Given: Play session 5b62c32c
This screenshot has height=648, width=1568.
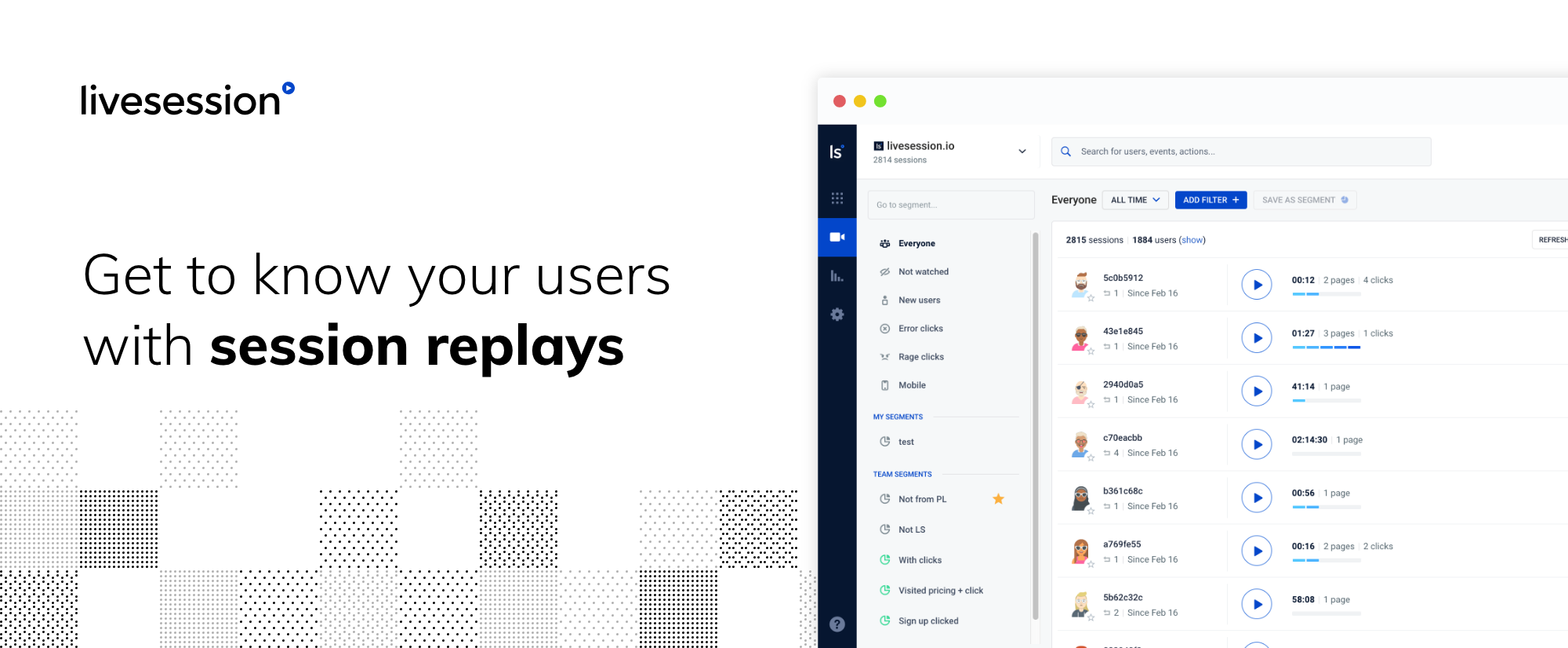Looking at the screenshot, I should point(1257,604).
